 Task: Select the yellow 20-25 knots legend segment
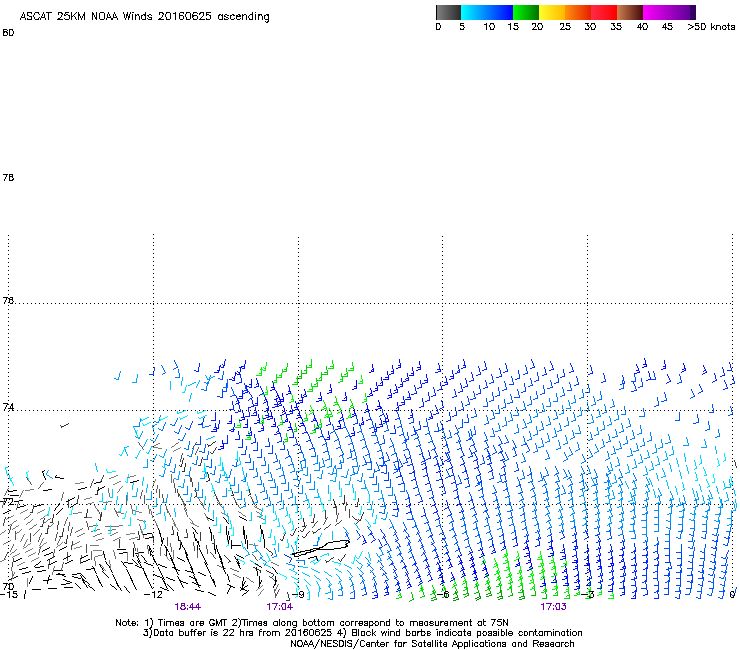(x=552, y=12)
